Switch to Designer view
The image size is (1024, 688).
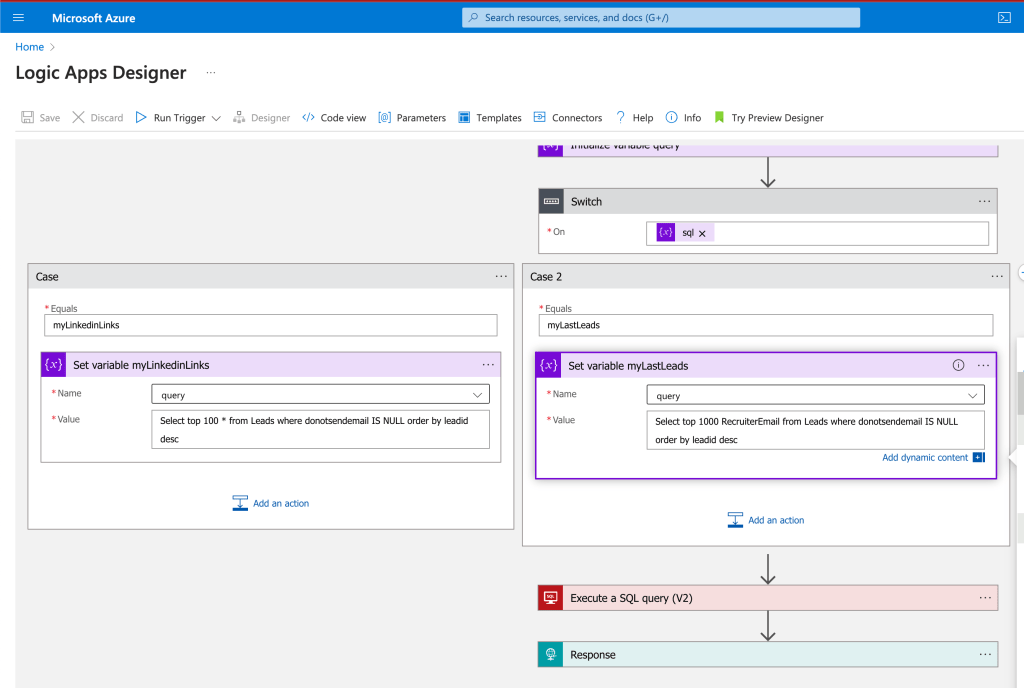click(x=261, y=117)
